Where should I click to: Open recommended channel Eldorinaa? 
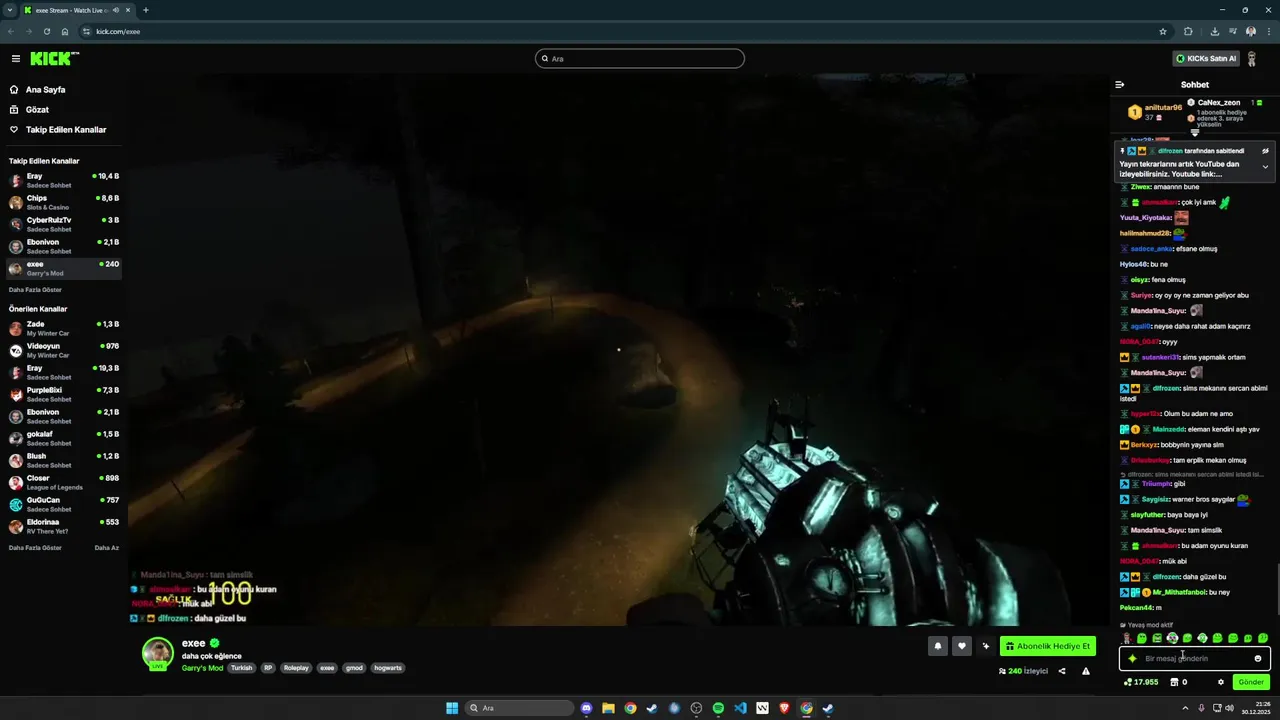click(x=64, y=526)
